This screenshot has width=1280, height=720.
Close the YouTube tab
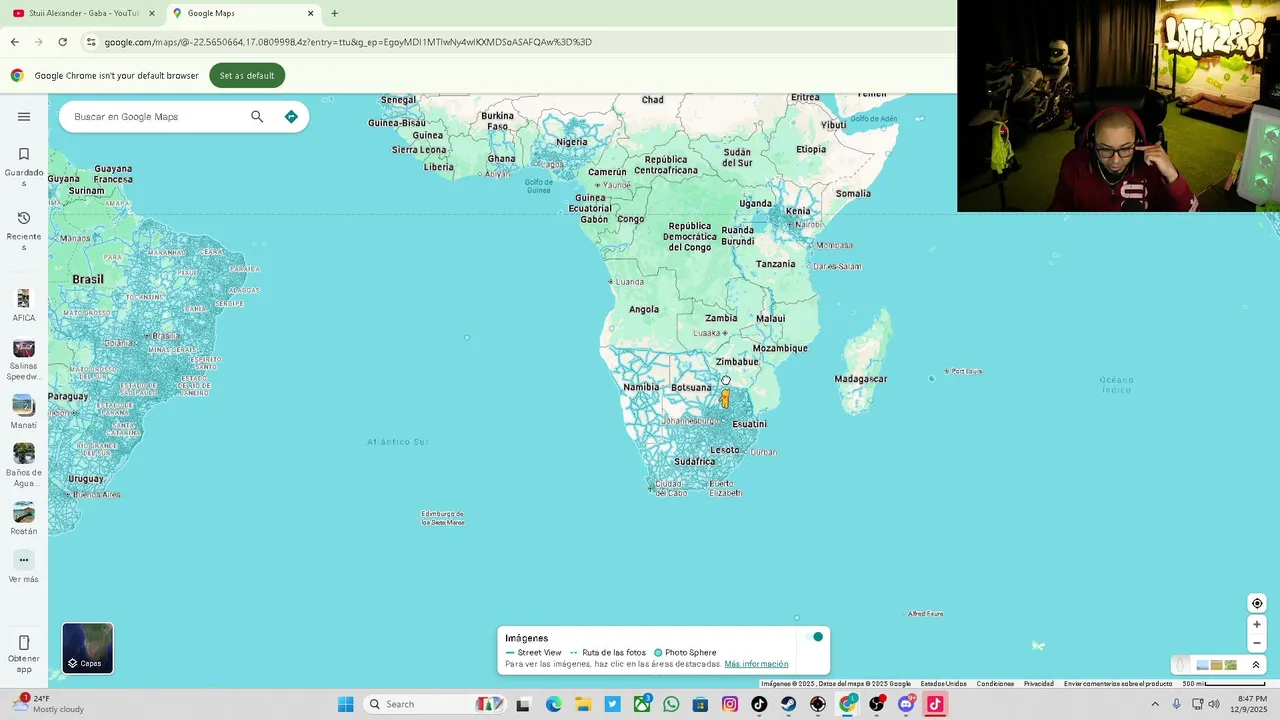click(x=152, y=13)
